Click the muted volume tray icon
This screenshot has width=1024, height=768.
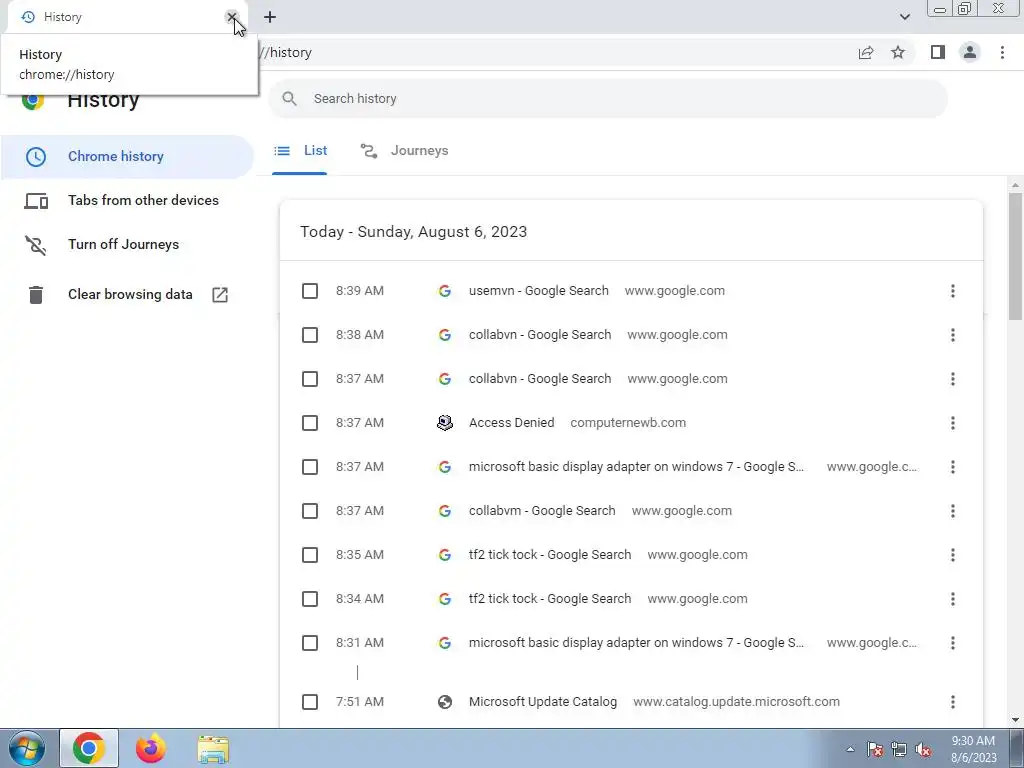point(923,750)
